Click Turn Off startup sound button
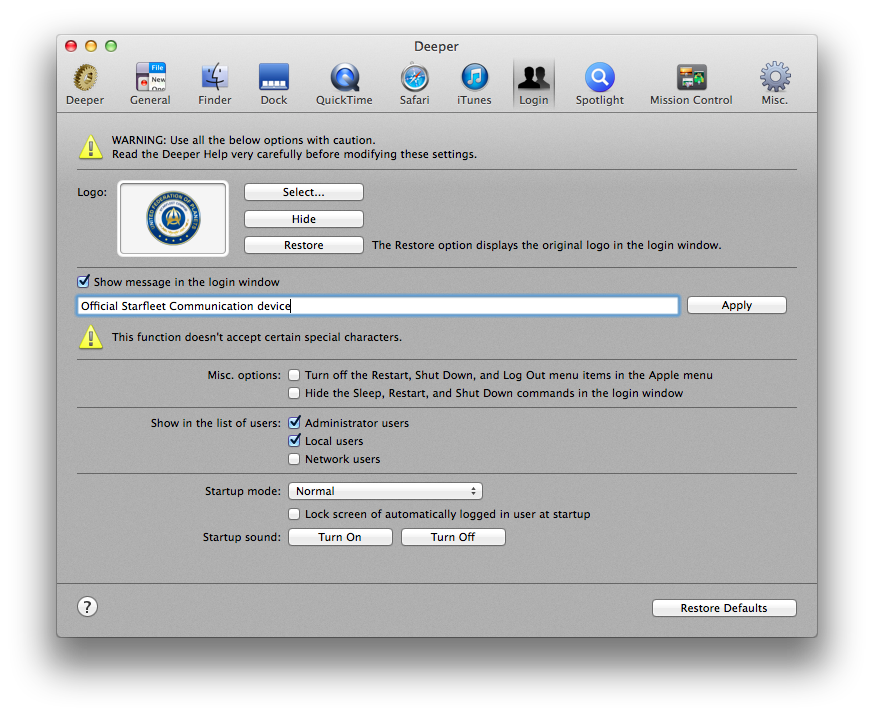Image resolution: width=874 pixels, height=716 pixels. [x=453, y=537]
